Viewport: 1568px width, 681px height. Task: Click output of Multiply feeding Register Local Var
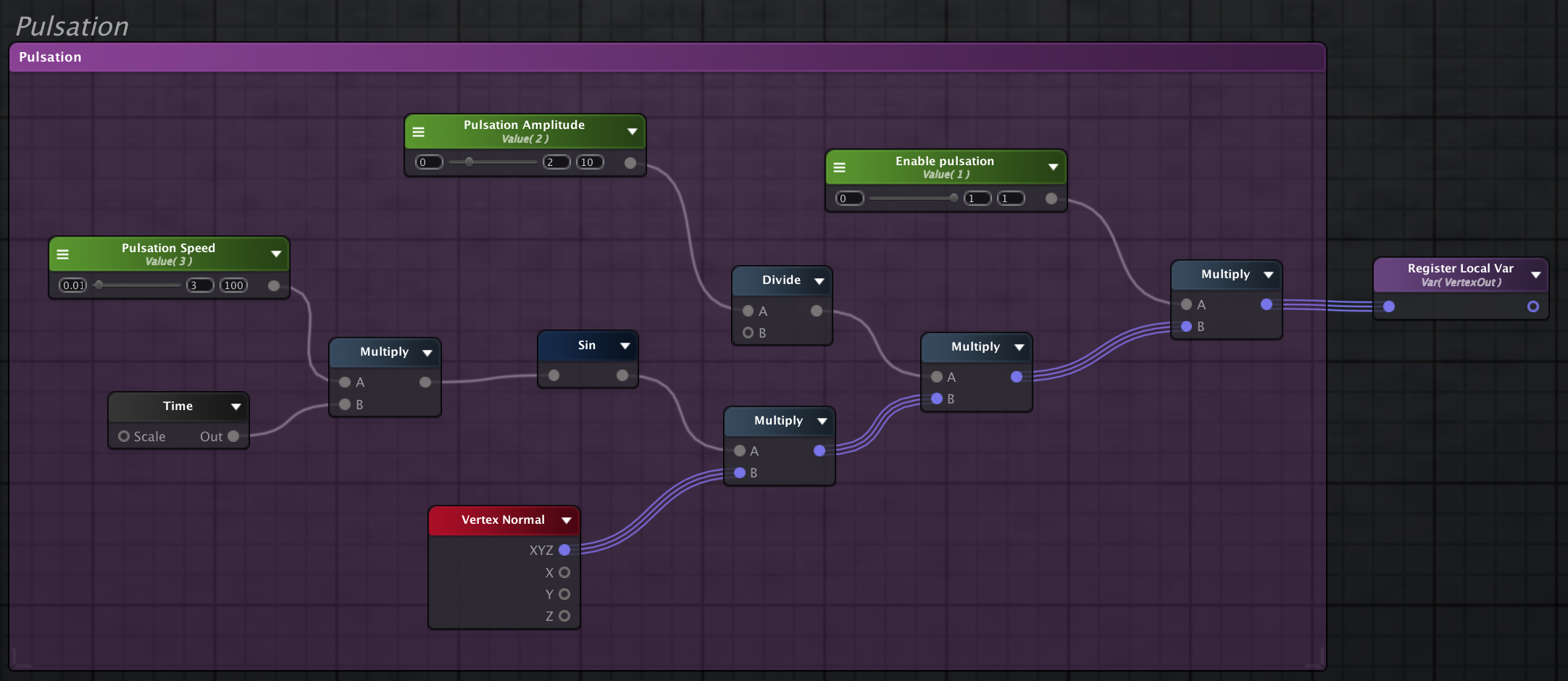[1267, 304]
